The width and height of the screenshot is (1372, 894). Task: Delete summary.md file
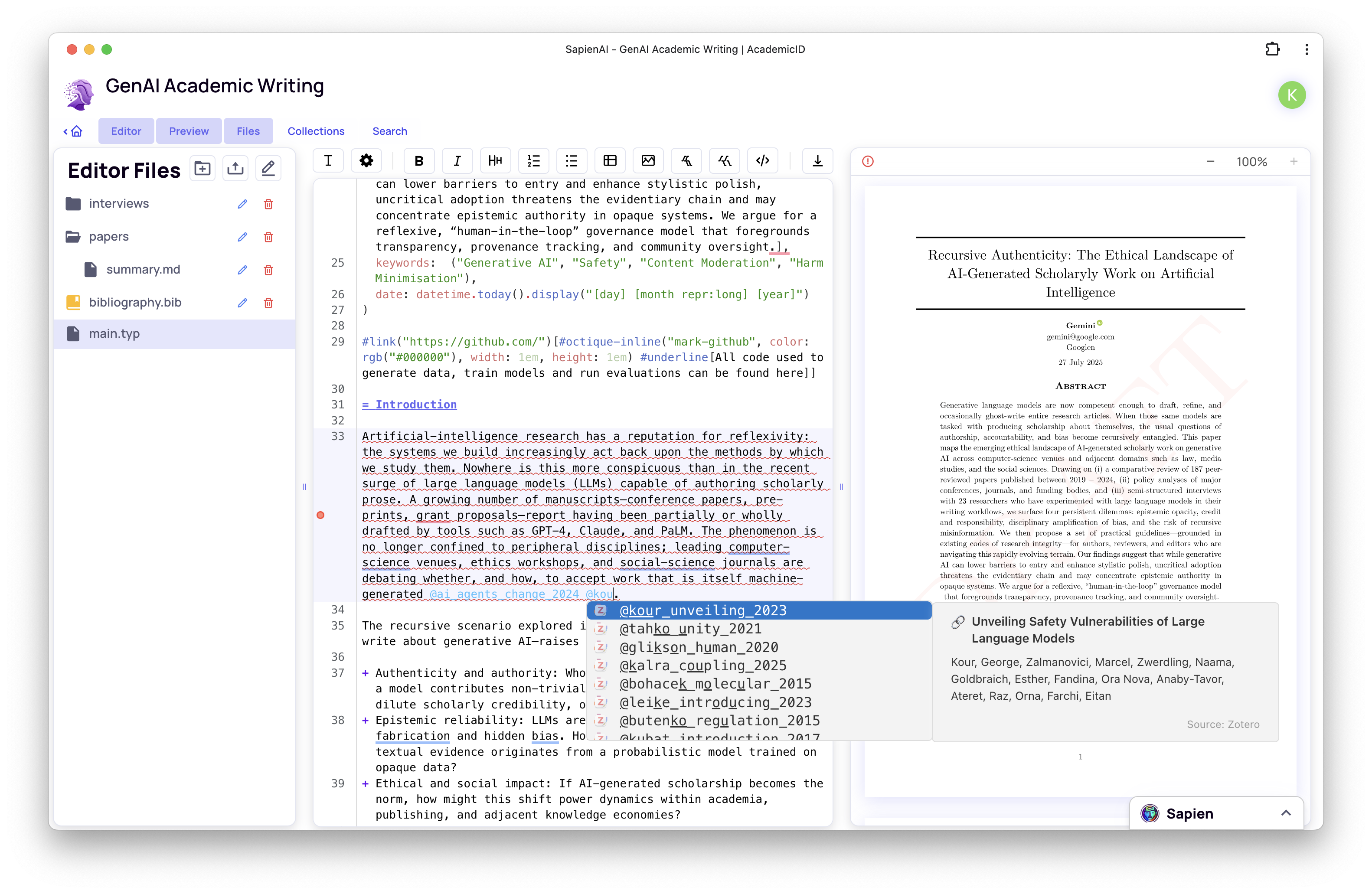click(268, 270)
